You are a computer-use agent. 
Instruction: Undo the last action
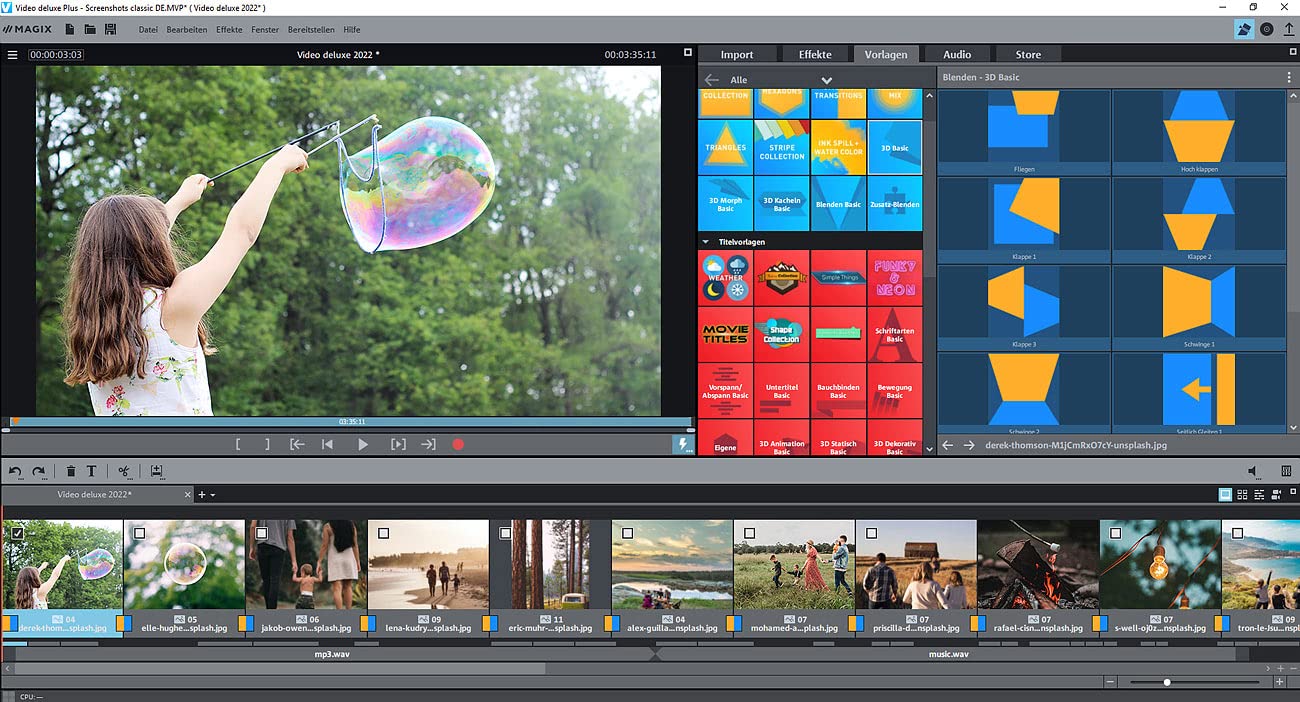pyautogui.click(x=15, y=471)
